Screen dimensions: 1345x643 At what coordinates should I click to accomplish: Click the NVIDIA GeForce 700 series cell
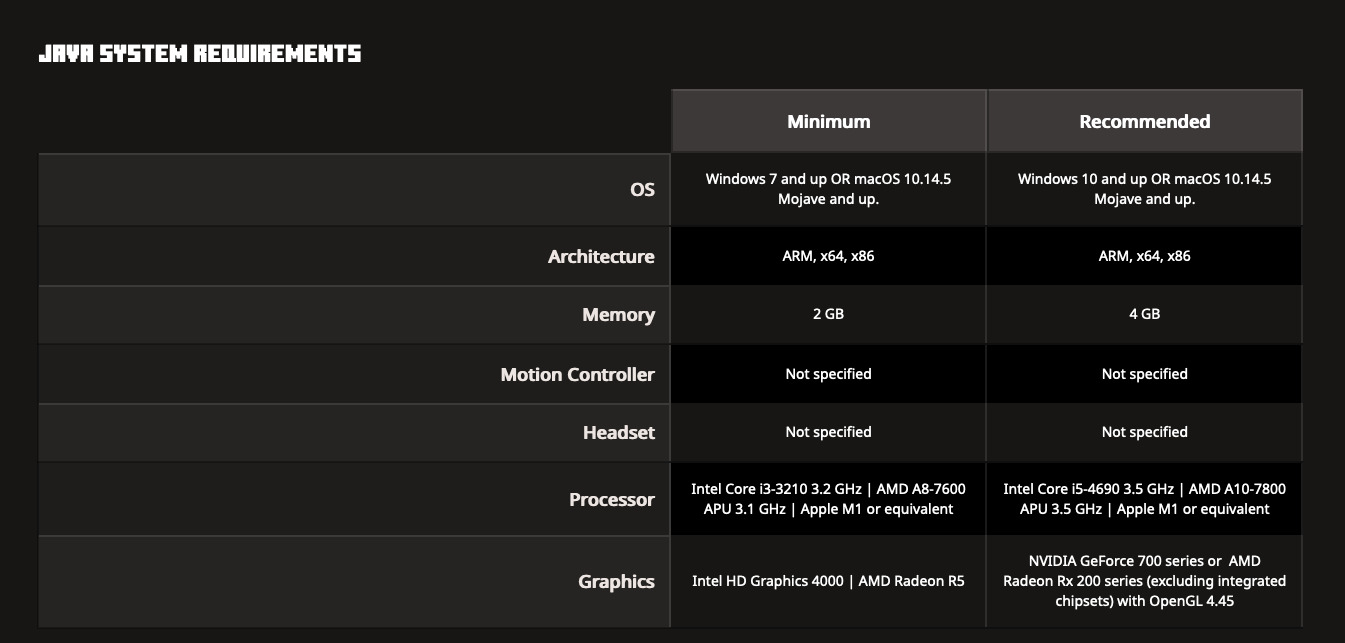tap(1144, 581)
